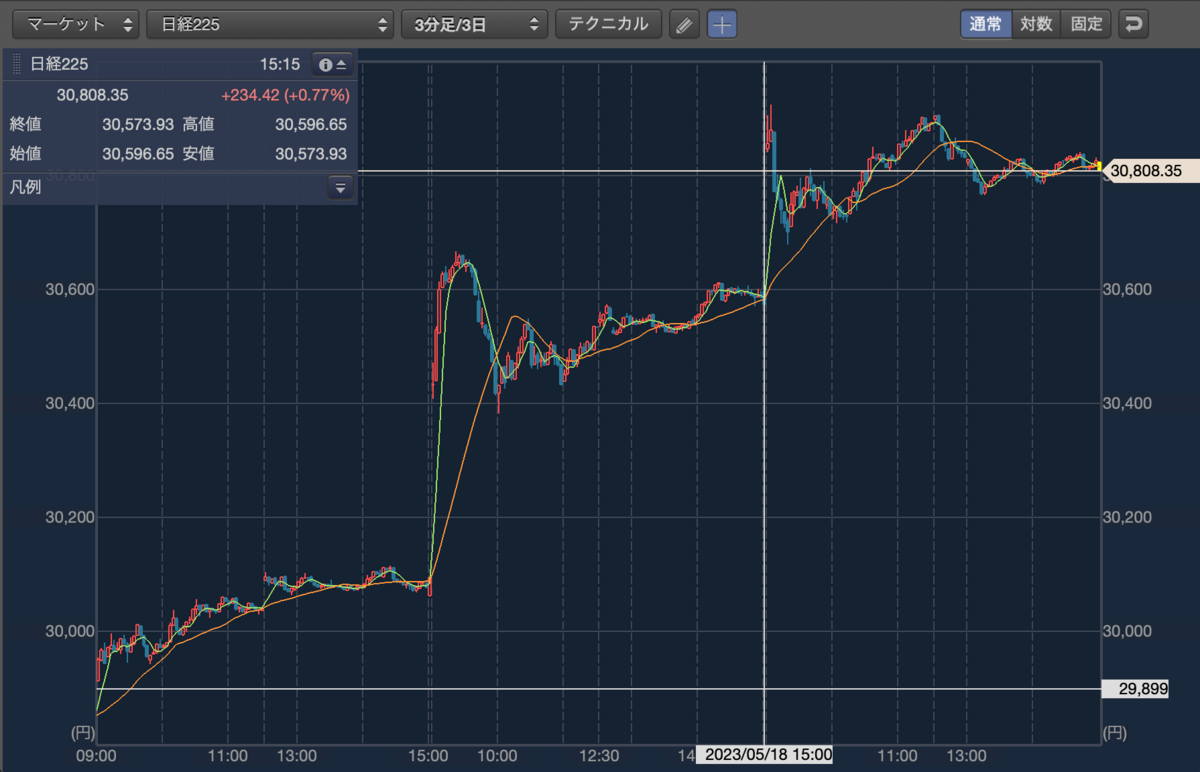Click the +234.42 (+0.77%) change value
Image resolution: width=1200 pixels, height=772 pixels.
coord(285,95)
